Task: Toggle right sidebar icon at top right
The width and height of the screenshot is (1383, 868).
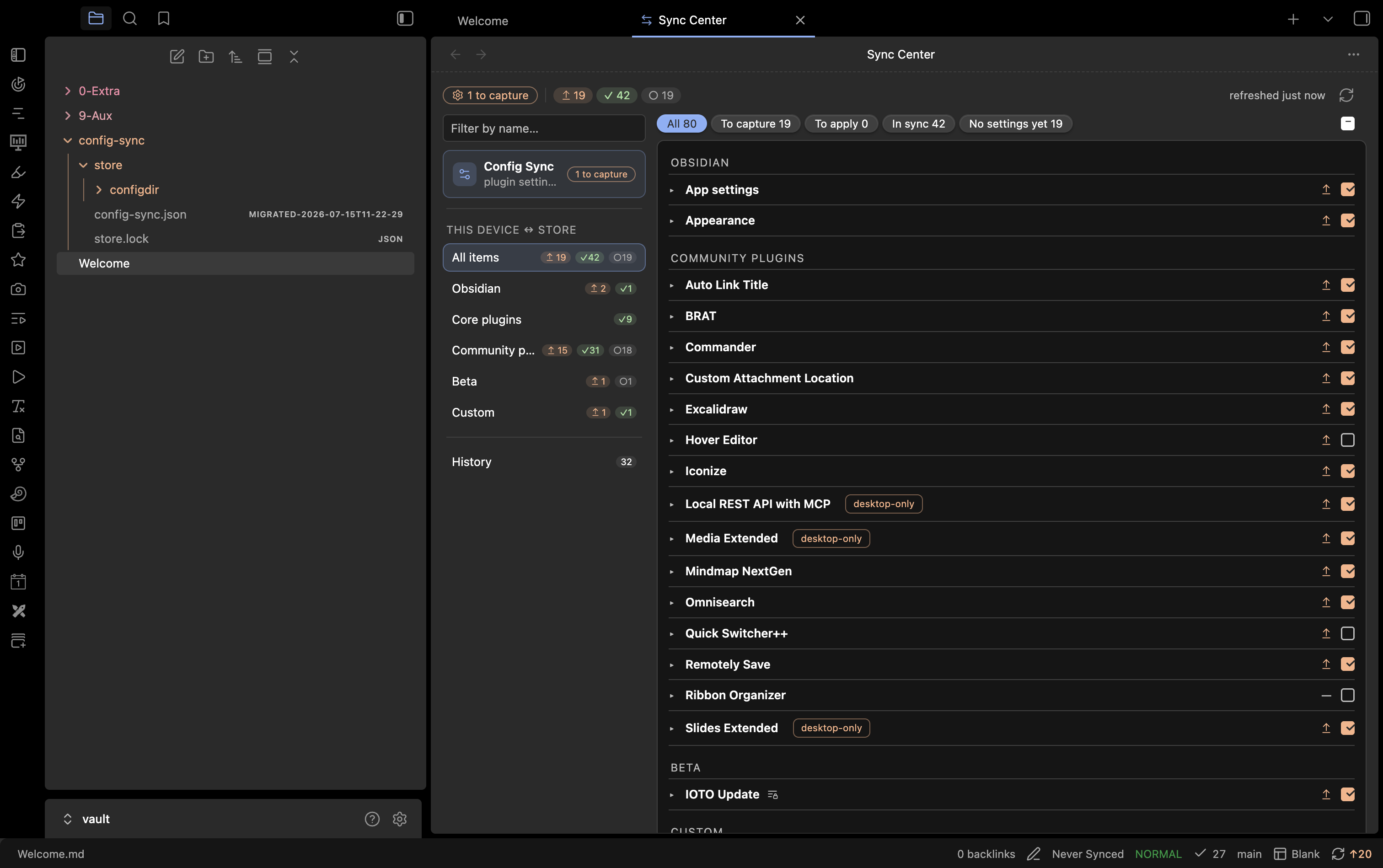Action: point(1361,18)
